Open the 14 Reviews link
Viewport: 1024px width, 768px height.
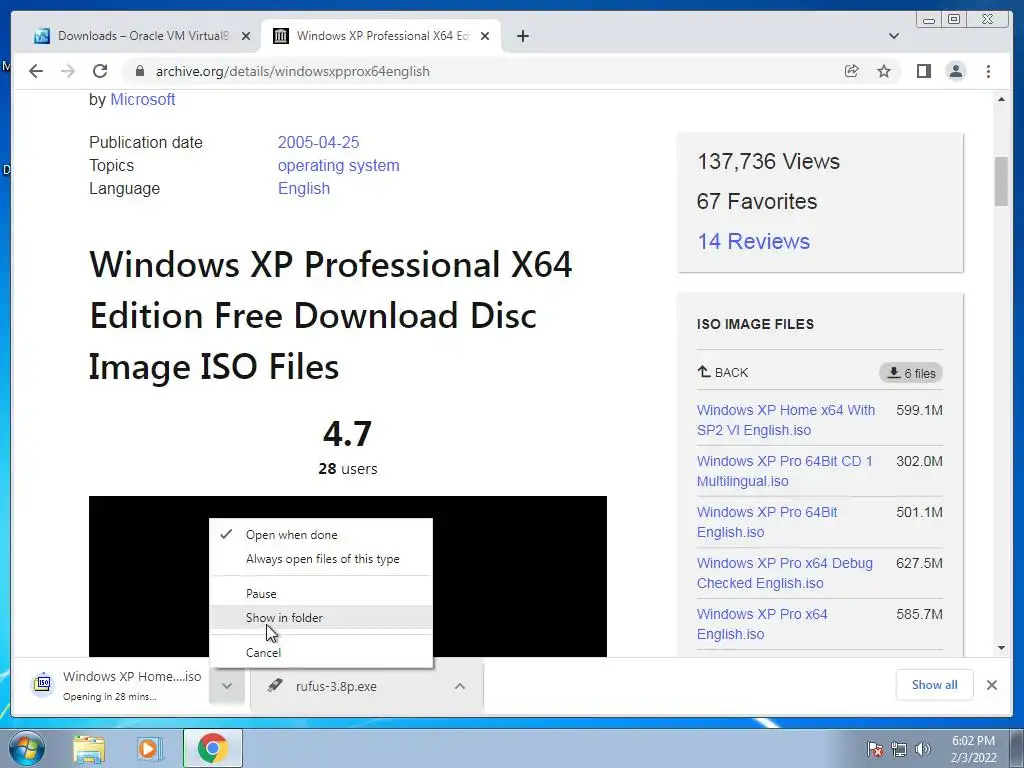pyautogui.click(x=753, y=241)
